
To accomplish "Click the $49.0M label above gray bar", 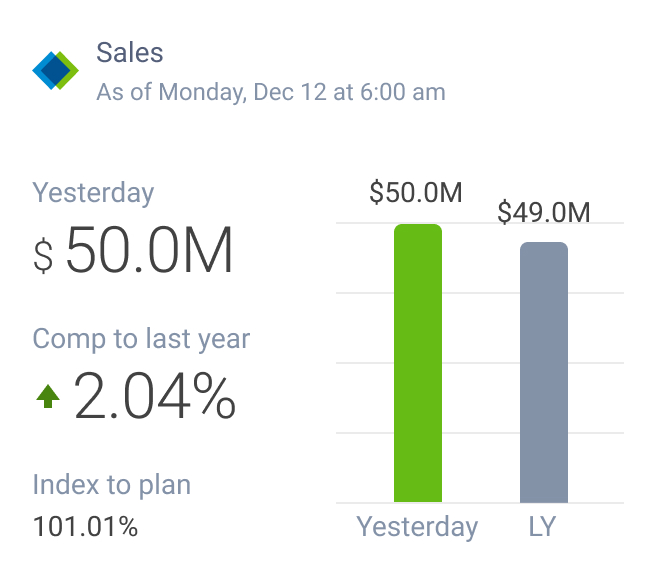I will 544,212.
